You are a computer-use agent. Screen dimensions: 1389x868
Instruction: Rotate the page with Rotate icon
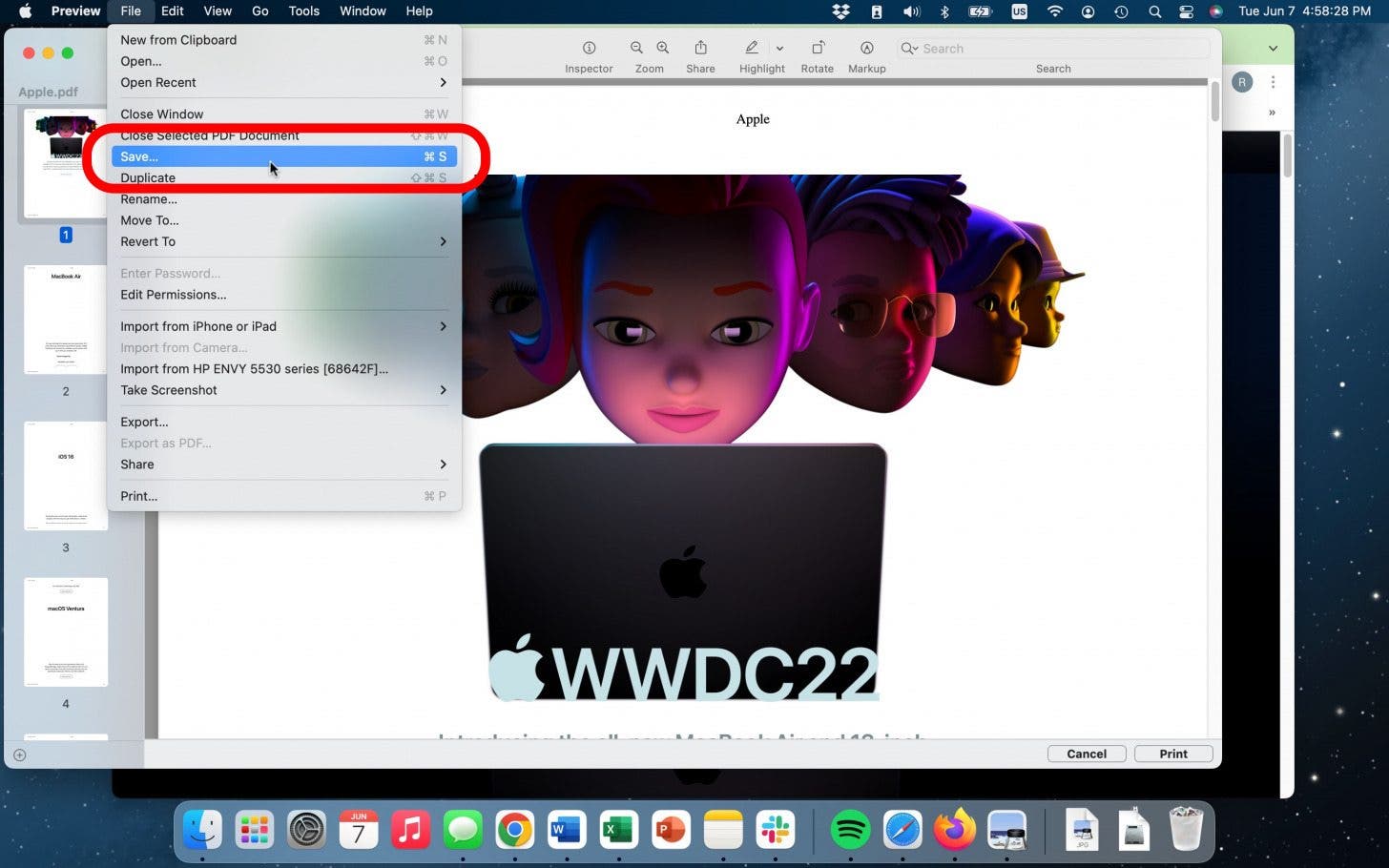pyautogui.click(x=818, y=48)
